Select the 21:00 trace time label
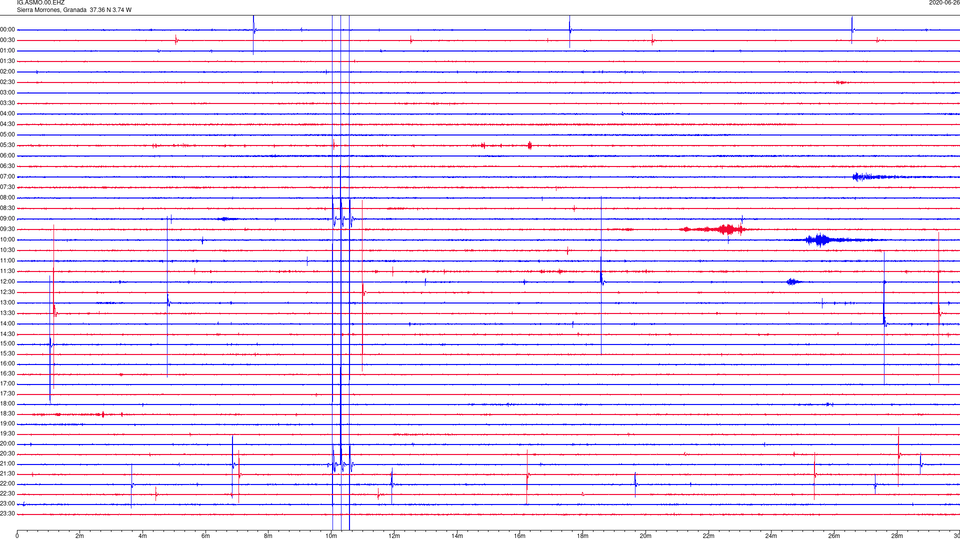 coord(8,463)
